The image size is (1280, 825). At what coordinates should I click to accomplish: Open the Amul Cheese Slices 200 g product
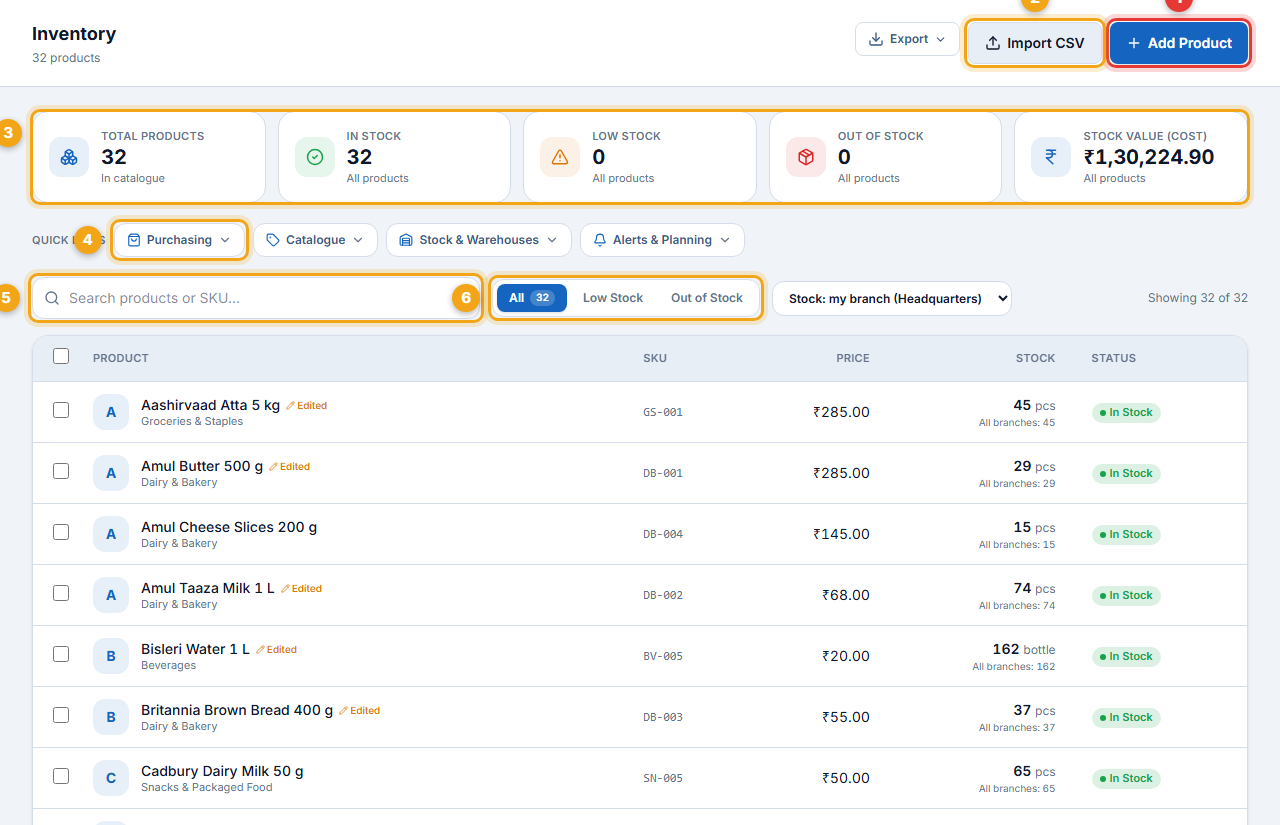point(229,527)
